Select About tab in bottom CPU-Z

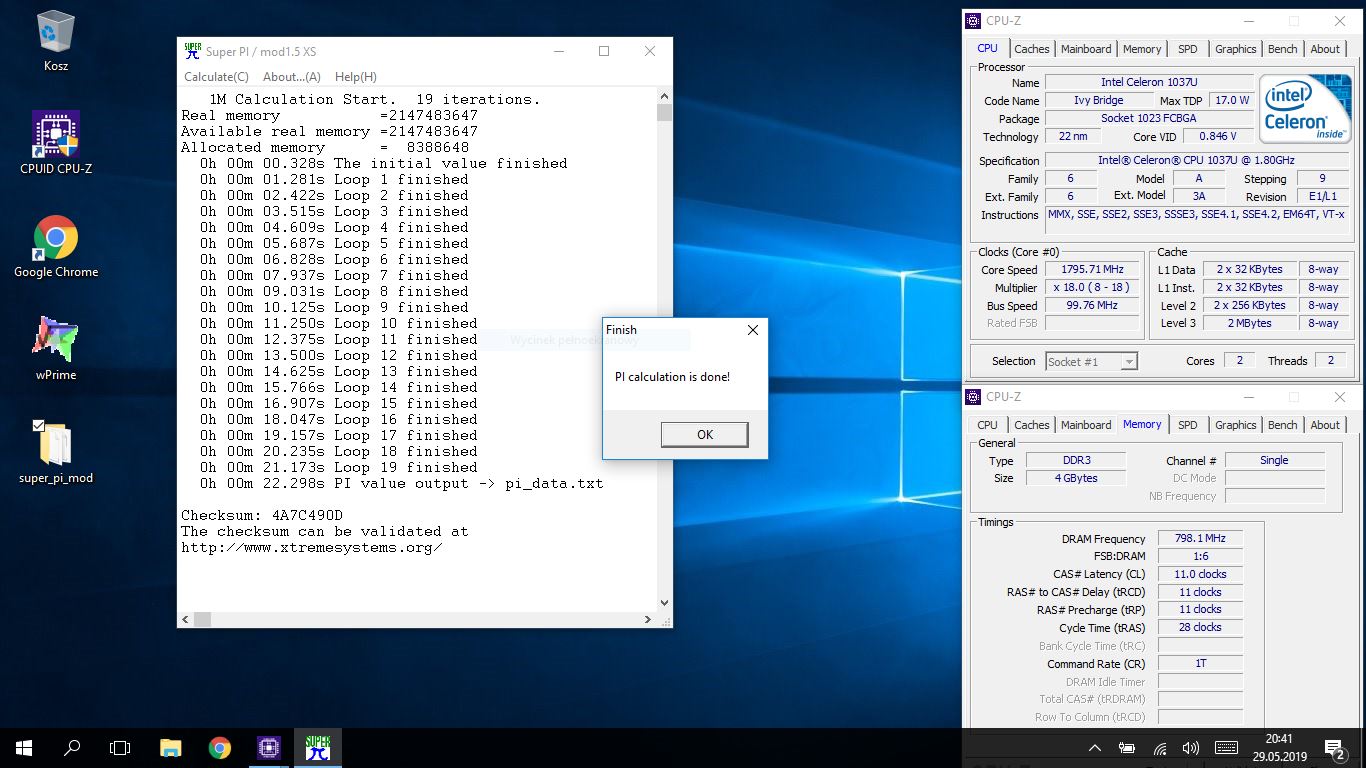click(1325, 425)
